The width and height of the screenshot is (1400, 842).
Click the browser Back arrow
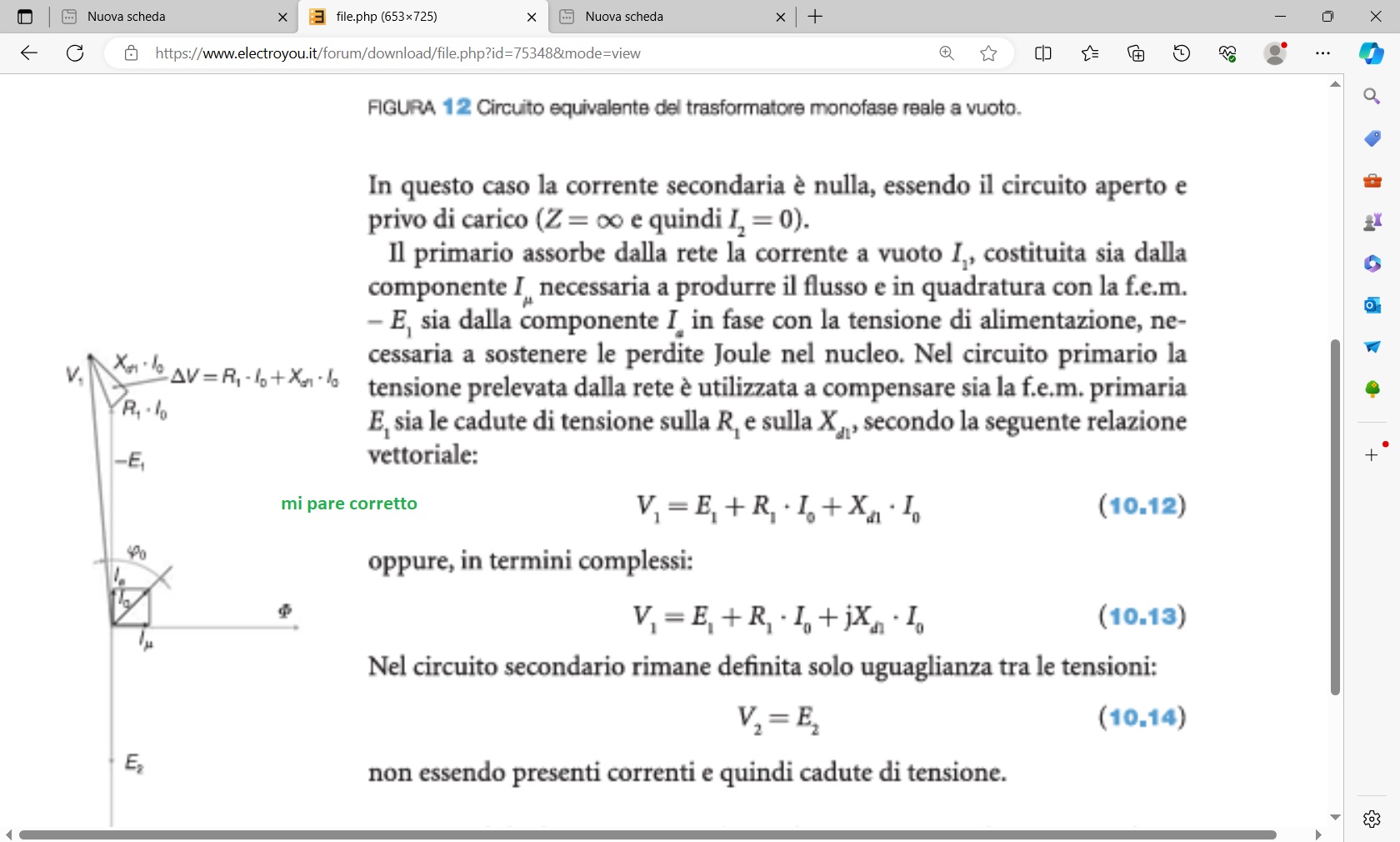pos(29,53)
